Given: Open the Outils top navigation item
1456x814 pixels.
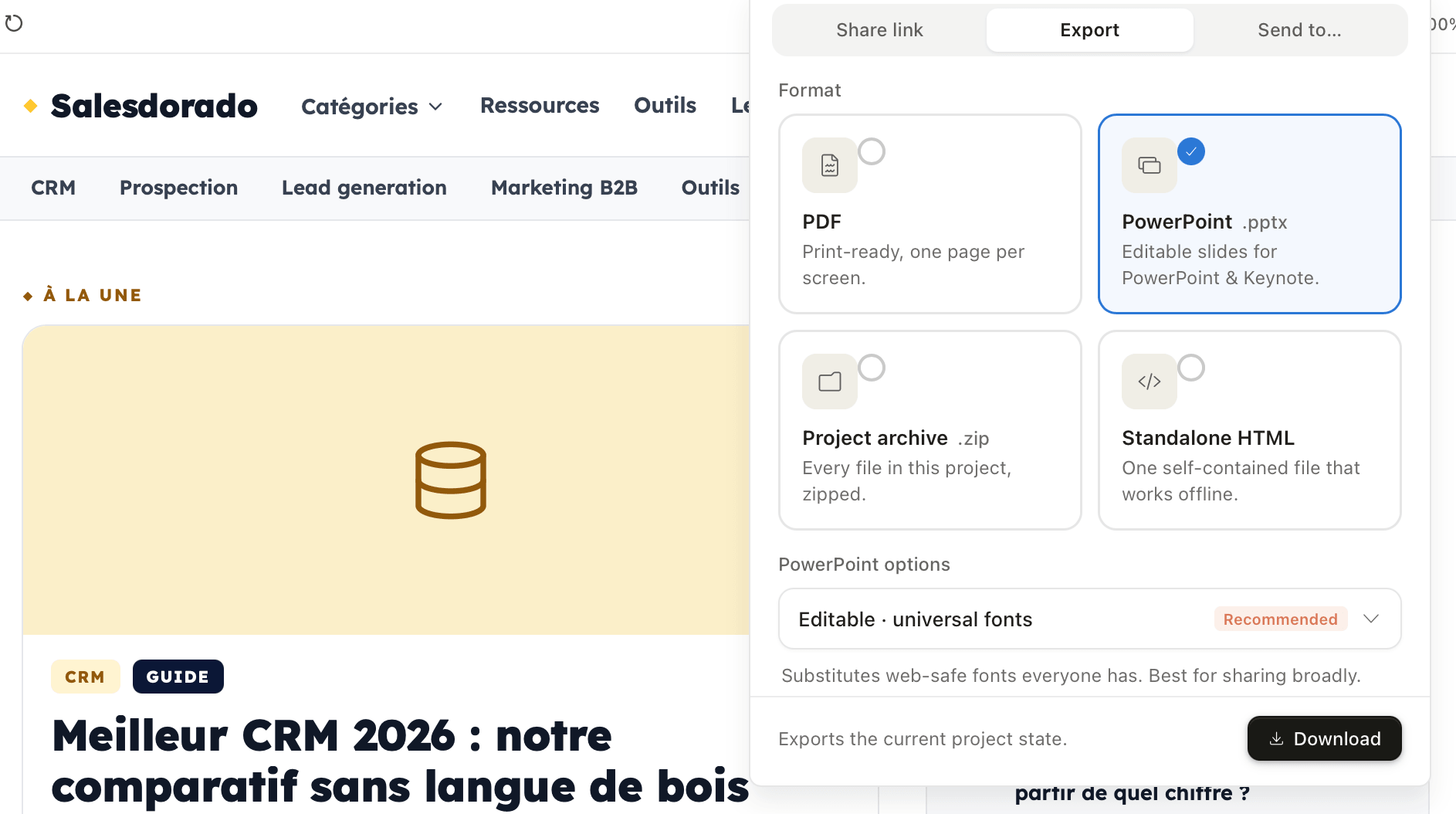Looking at the screenshot, I should click(665, 105).
